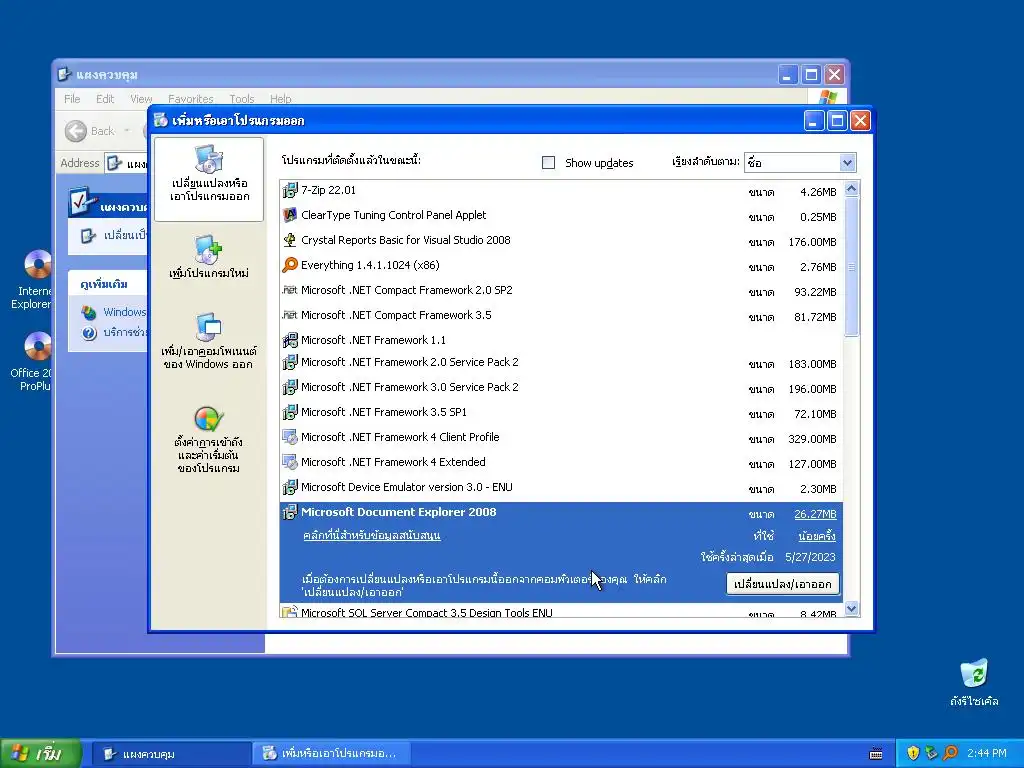Click the 26.27MB size link

[x=815, y=514]
